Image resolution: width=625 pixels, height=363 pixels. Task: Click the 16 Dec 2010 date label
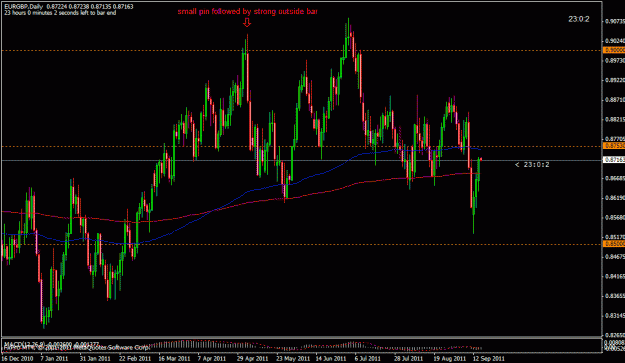click(17, 358)
